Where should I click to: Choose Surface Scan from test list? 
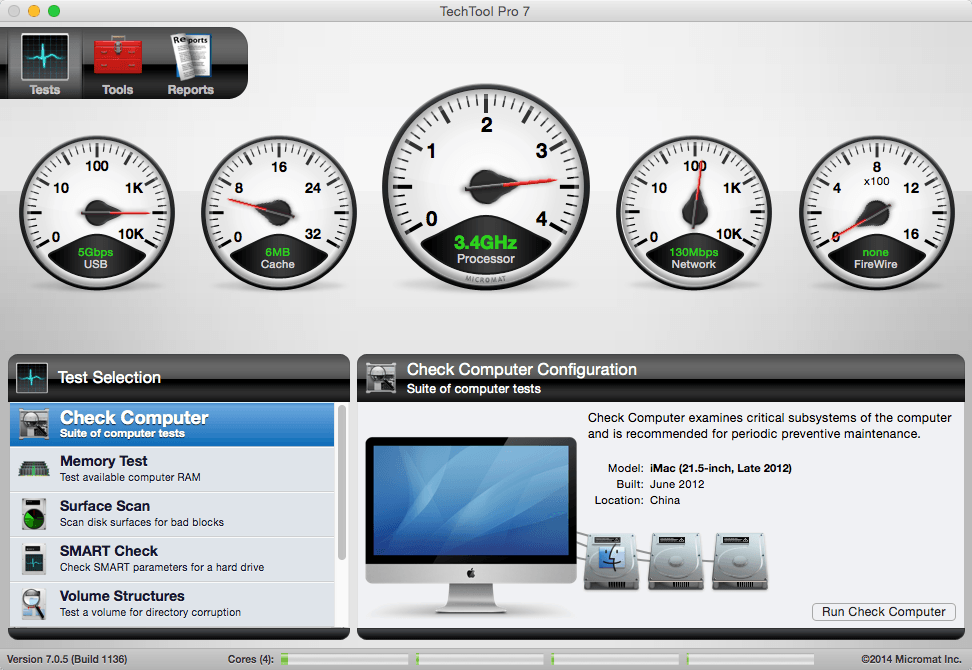pyautogui.click(x=172, y=514)
